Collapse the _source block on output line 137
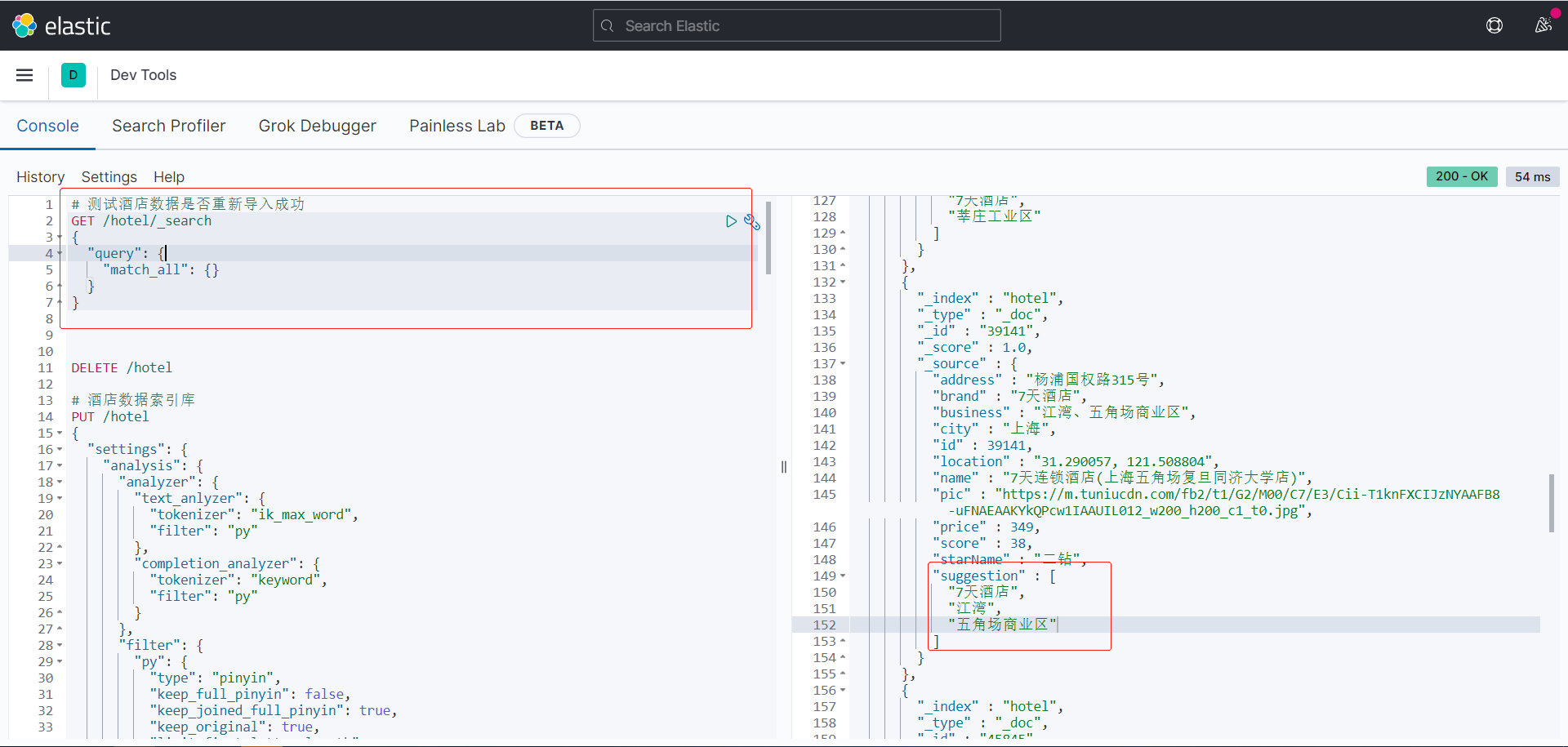 point(843,364)
